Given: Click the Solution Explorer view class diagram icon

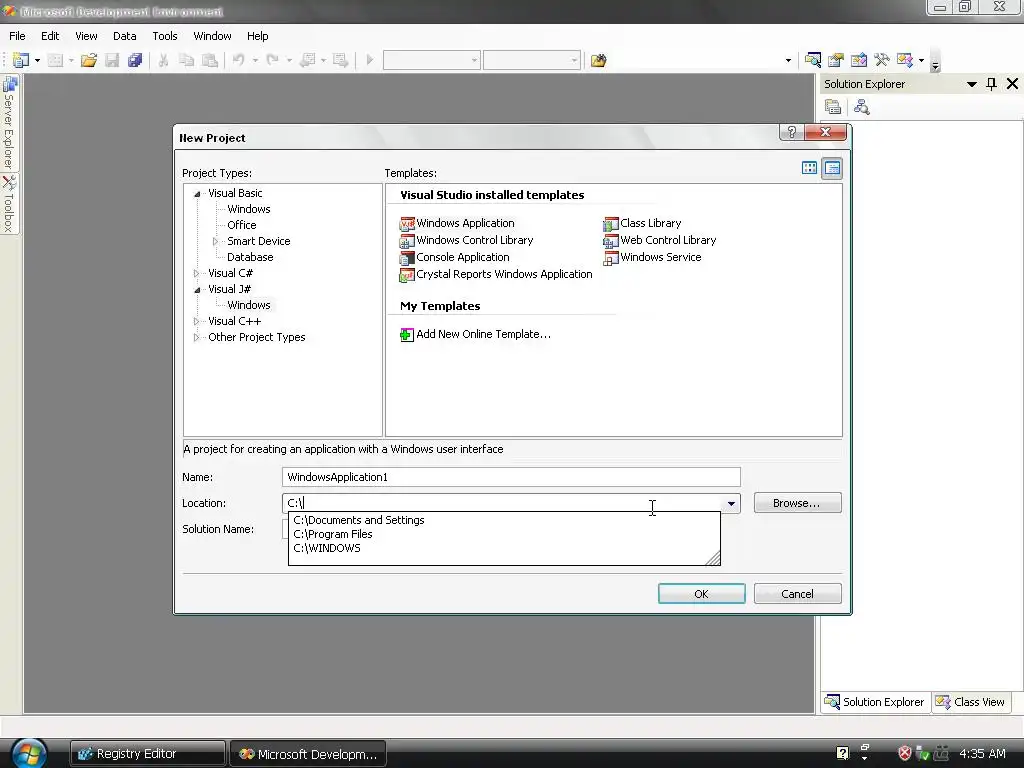Looking at the screenshot, I should point(861,106).
